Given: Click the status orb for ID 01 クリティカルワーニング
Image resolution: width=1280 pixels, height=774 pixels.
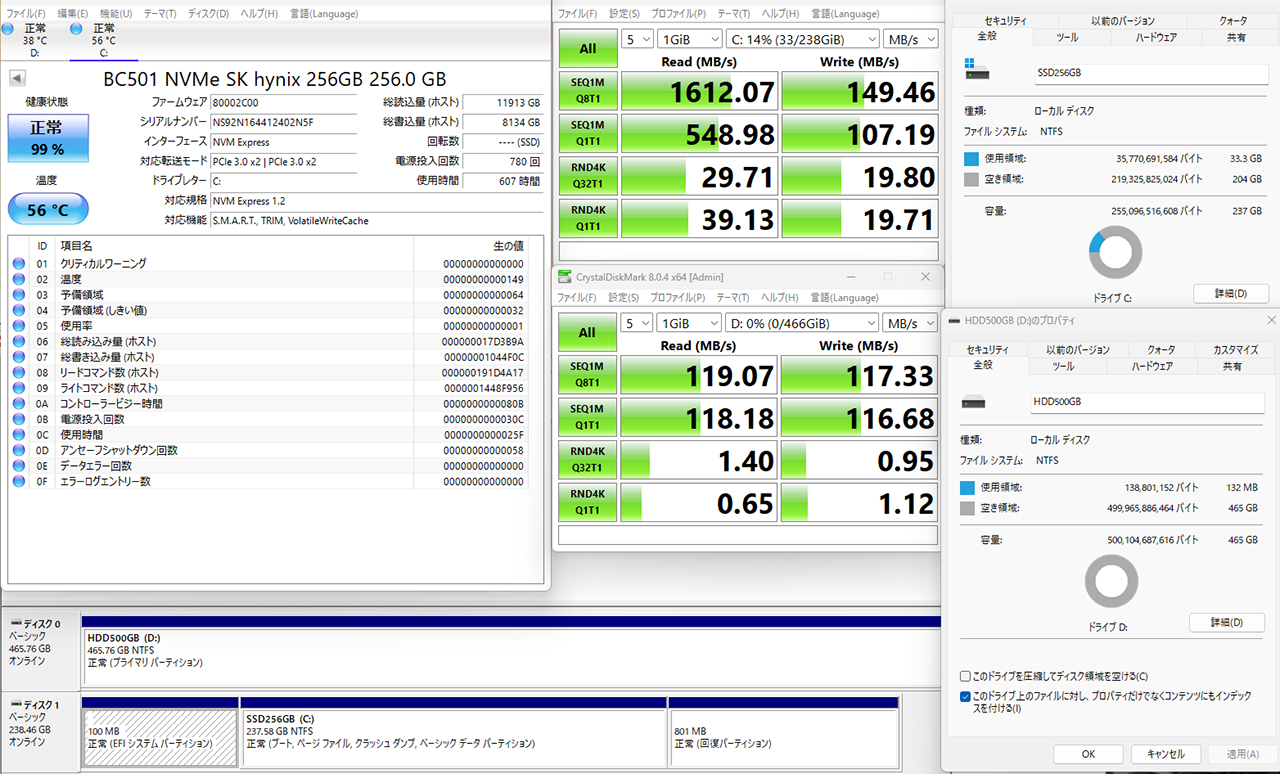Looking at the screenshot, I should click(19, 264).
